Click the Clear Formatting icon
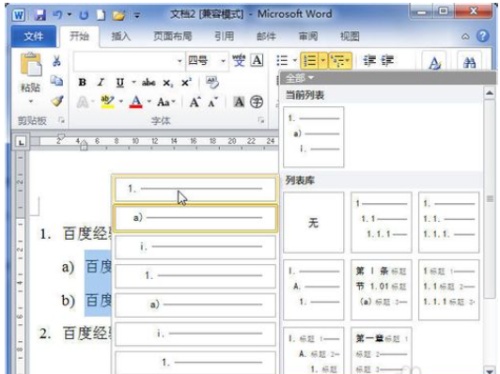The image size is (500, 374). (212, 82)
